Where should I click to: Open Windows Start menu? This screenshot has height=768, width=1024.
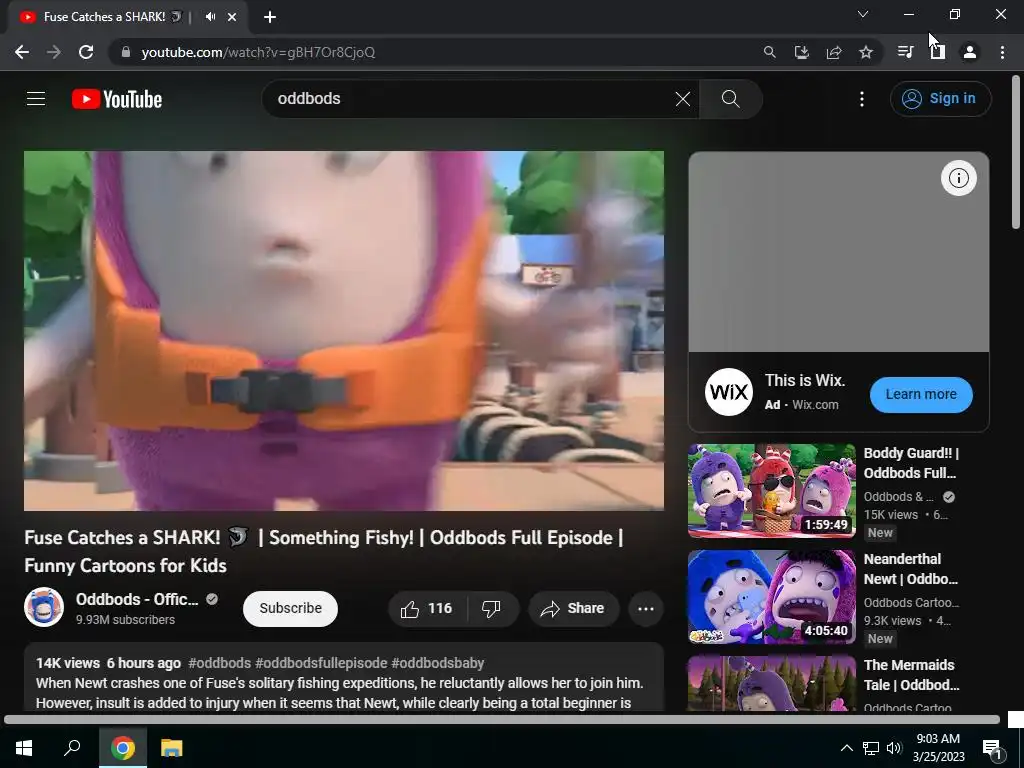coord(24,748)
